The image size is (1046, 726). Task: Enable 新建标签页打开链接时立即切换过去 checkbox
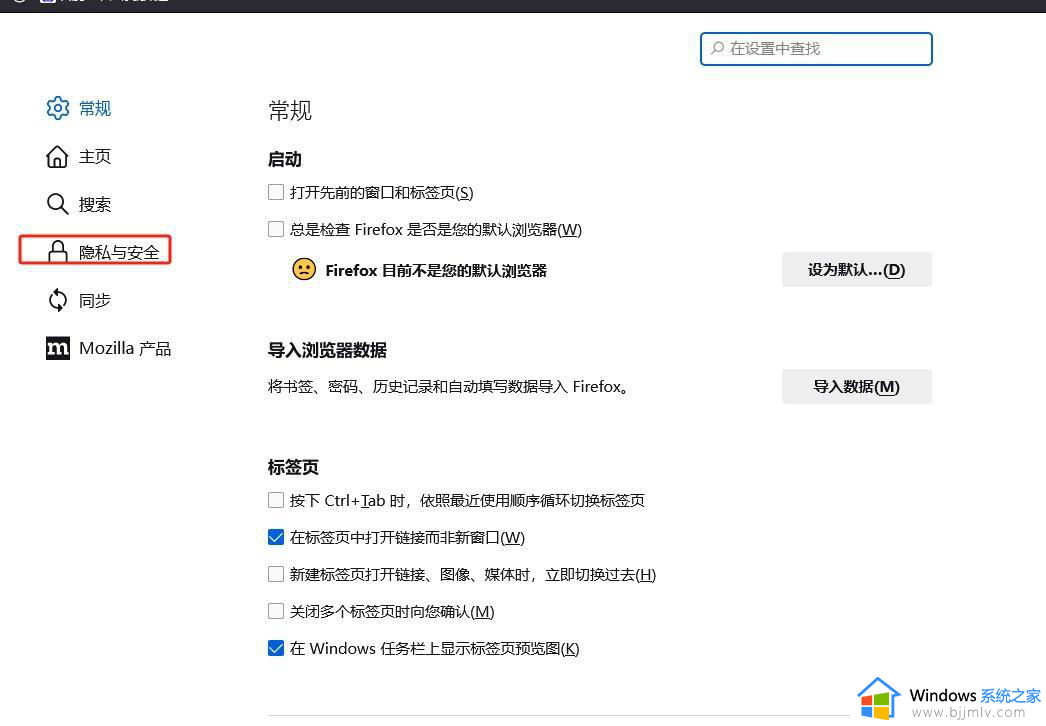(x=276, y=575)
